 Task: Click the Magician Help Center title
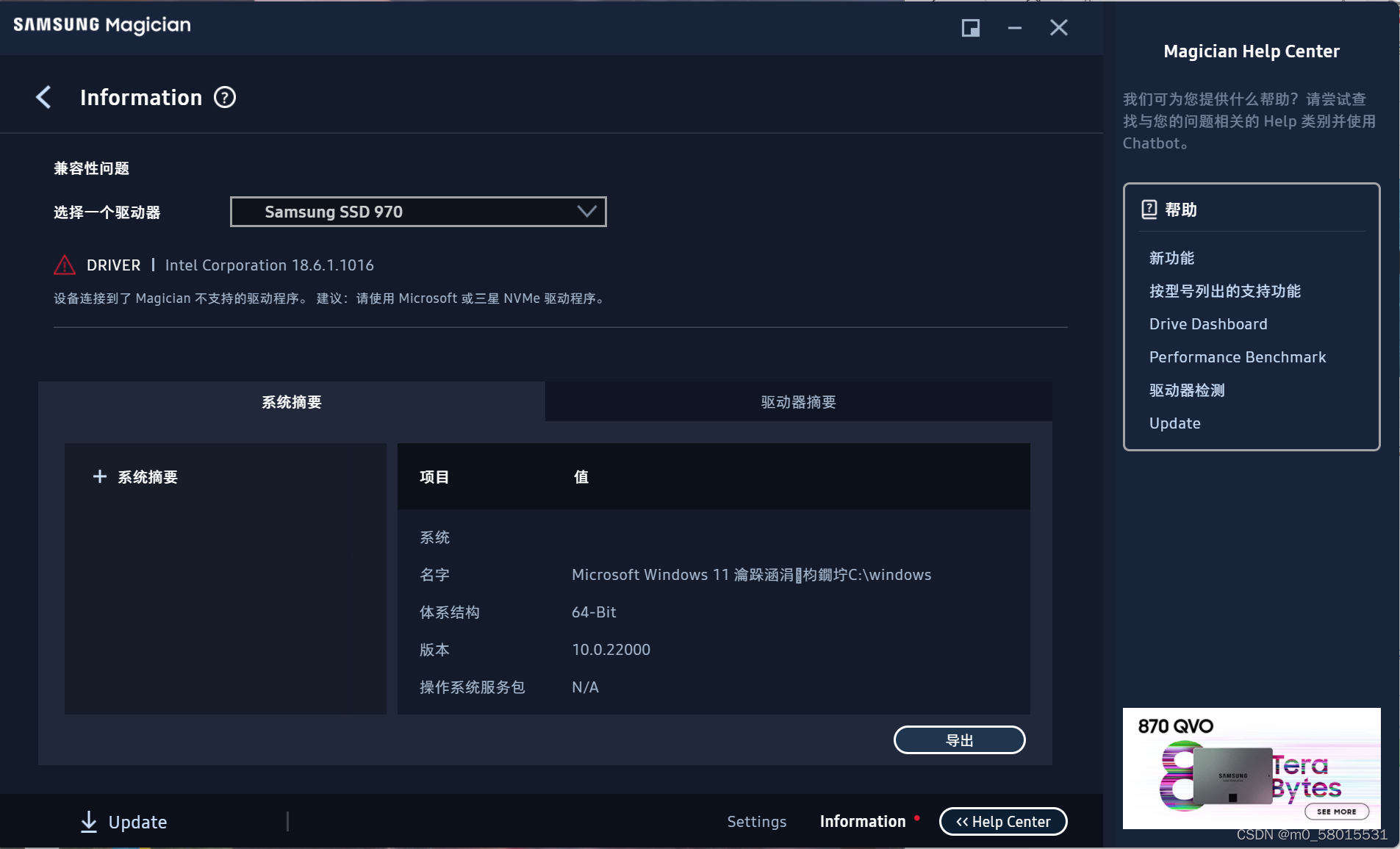pos(1252,51)
